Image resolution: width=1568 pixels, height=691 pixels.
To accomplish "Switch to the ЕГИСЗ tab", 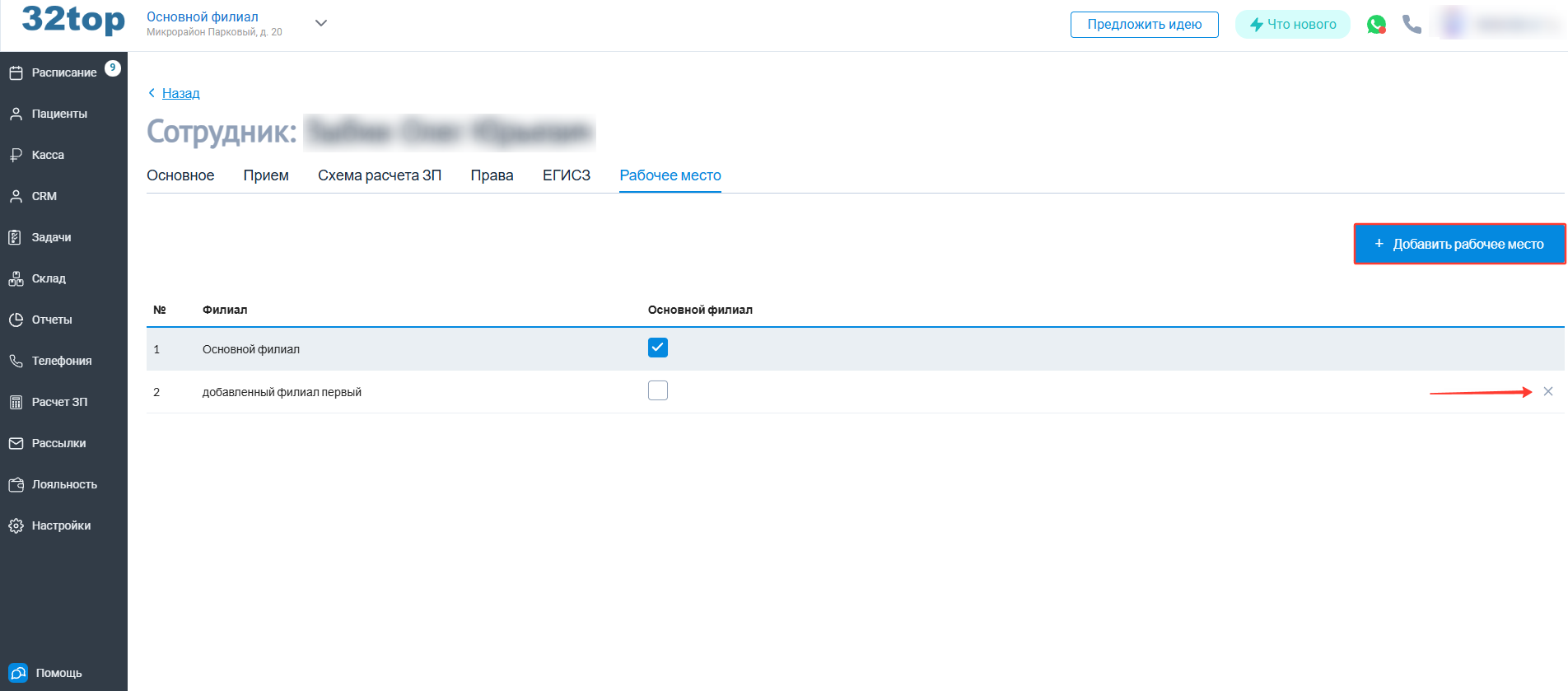I will pos(566,175).
